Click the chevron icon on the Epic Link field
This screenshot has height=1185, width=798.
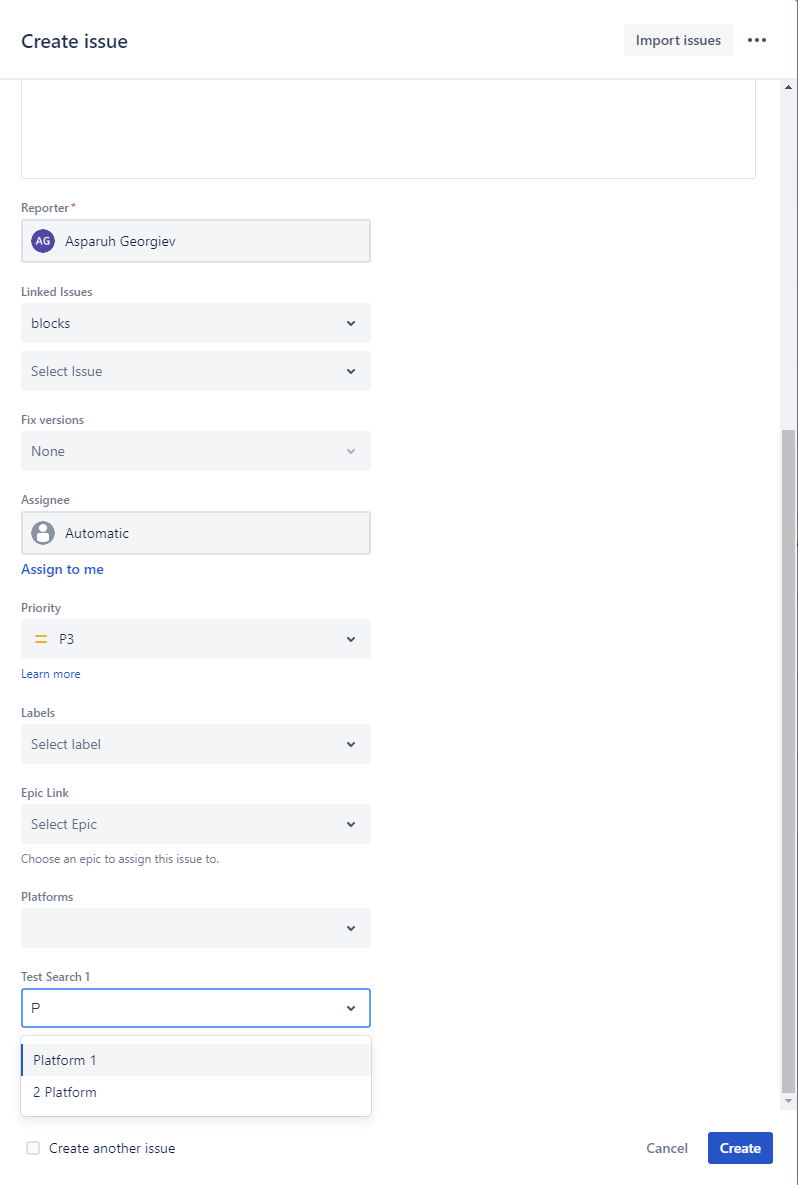point(351,824)
